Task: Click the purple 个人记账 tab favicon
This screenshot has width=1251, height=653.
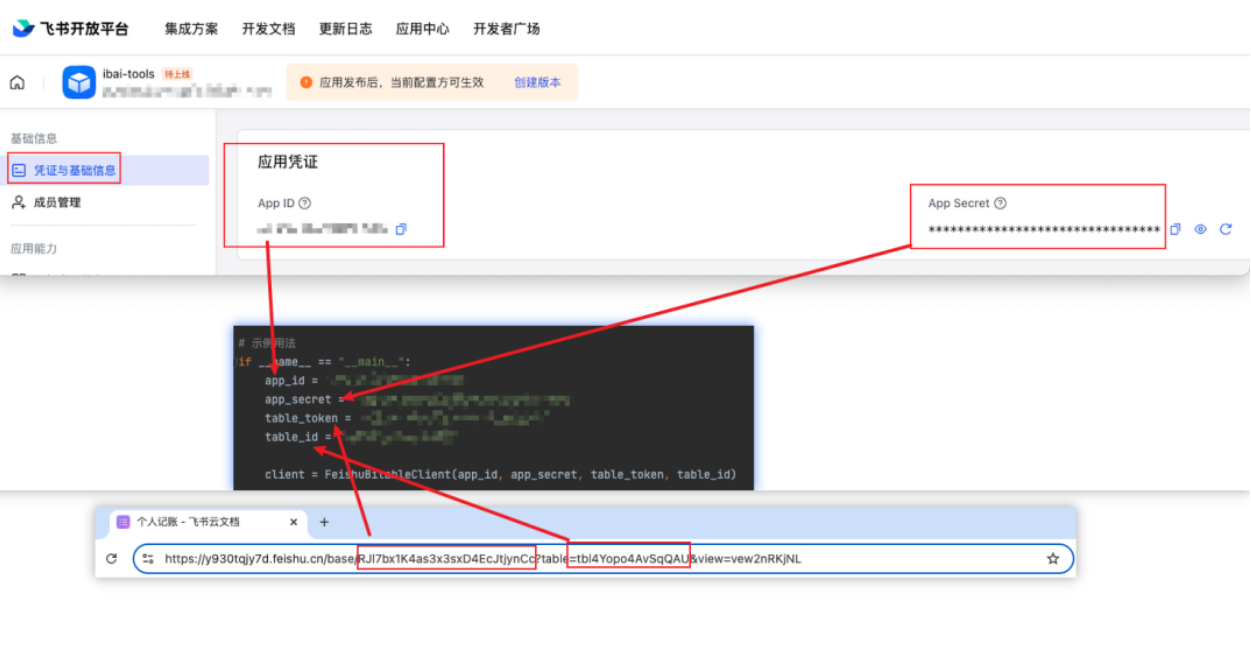Action: pos(123,522)
